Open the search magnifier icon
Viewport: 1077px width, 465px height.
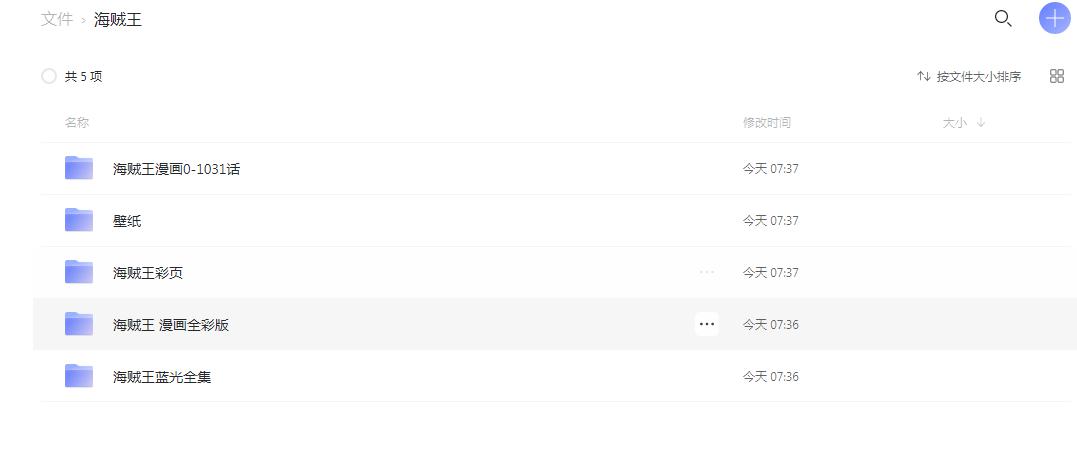(1003, 19)
